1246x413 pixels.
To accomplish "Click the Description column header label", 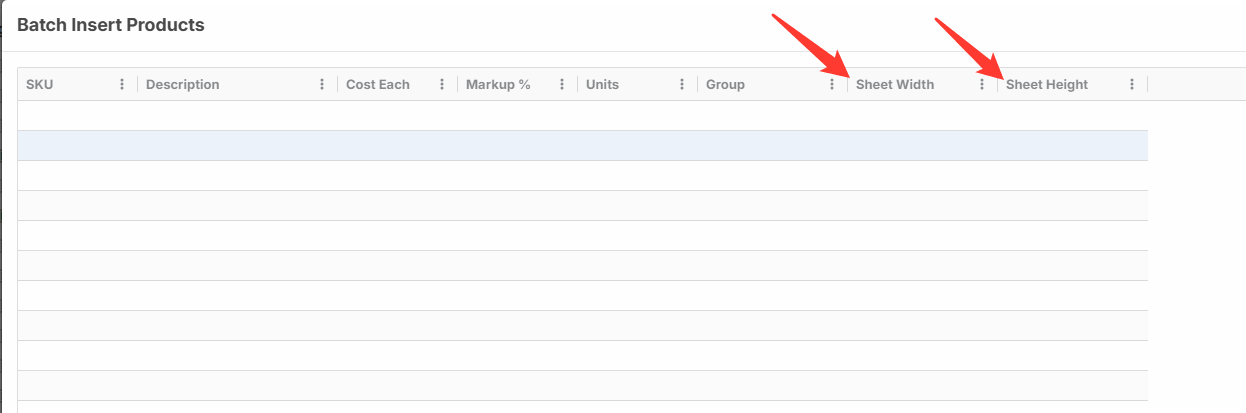I will [x=183, y=85].
